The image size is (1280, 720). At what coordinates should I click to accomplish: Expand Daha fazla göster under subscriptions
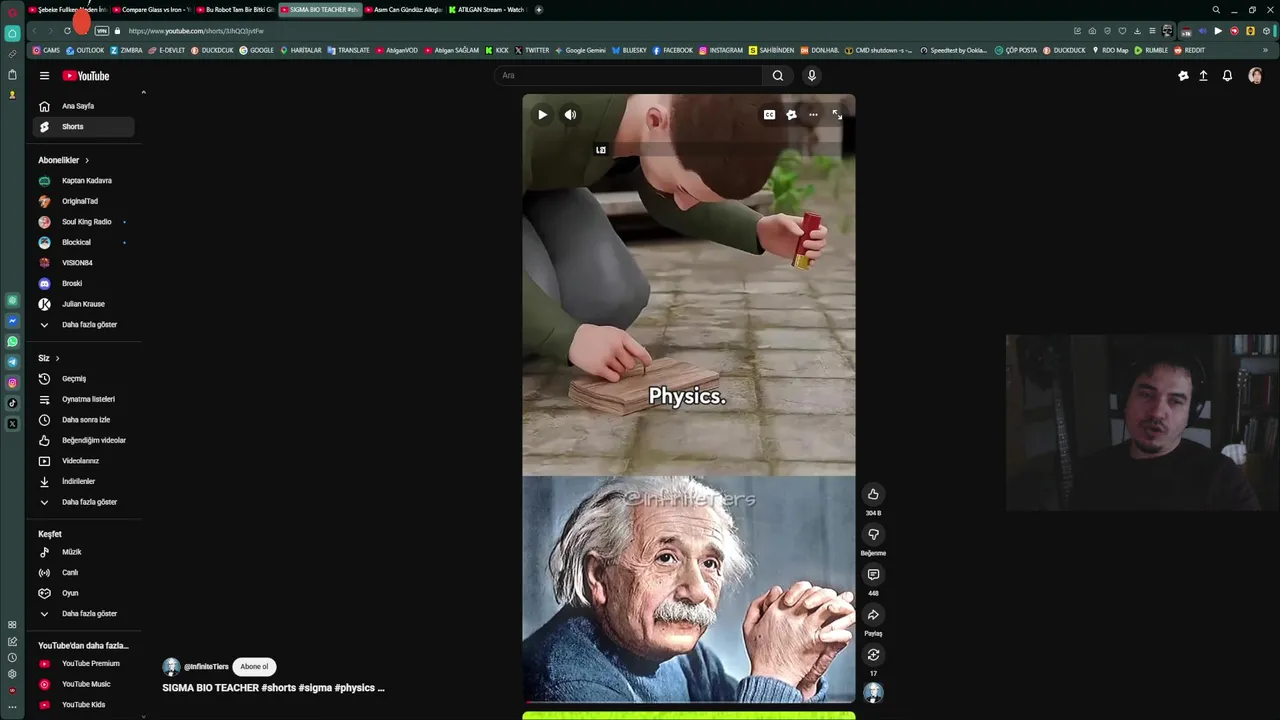(84, 325)
